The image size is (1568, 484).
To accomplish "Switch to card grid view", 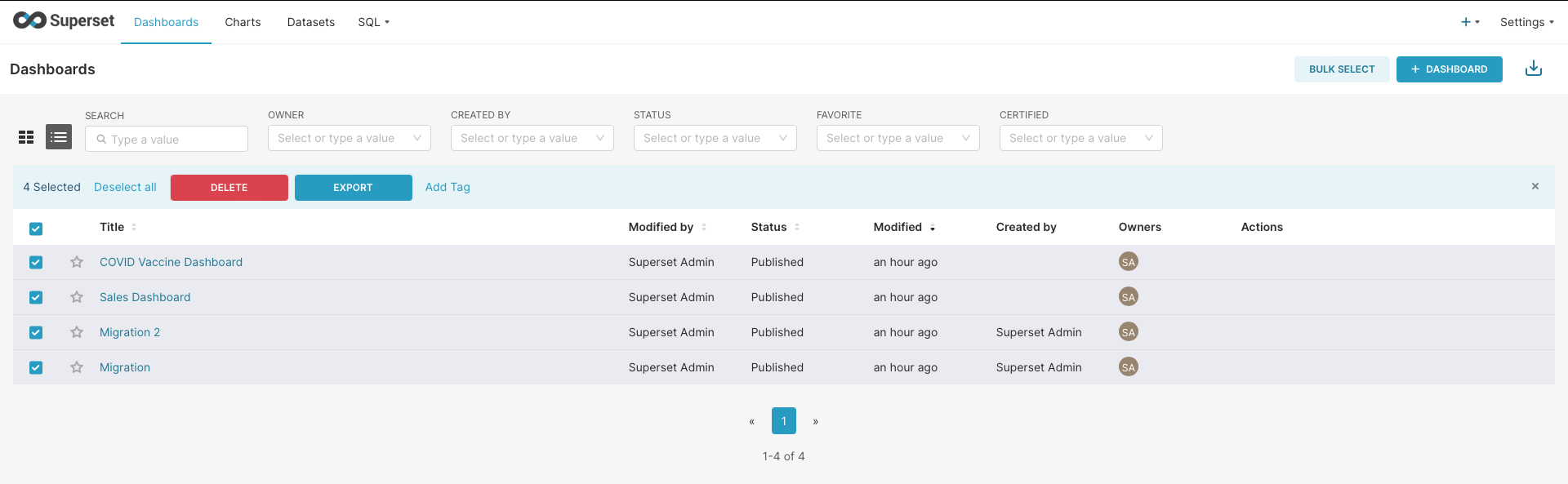I will click(x=26, y=137).
